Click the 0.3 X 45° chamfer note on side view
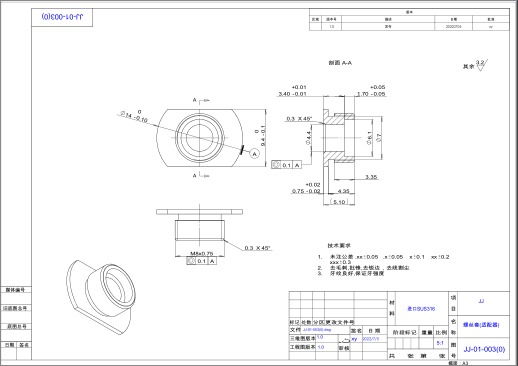Screen dimensions: 518x366 click(x=257, y=248)
